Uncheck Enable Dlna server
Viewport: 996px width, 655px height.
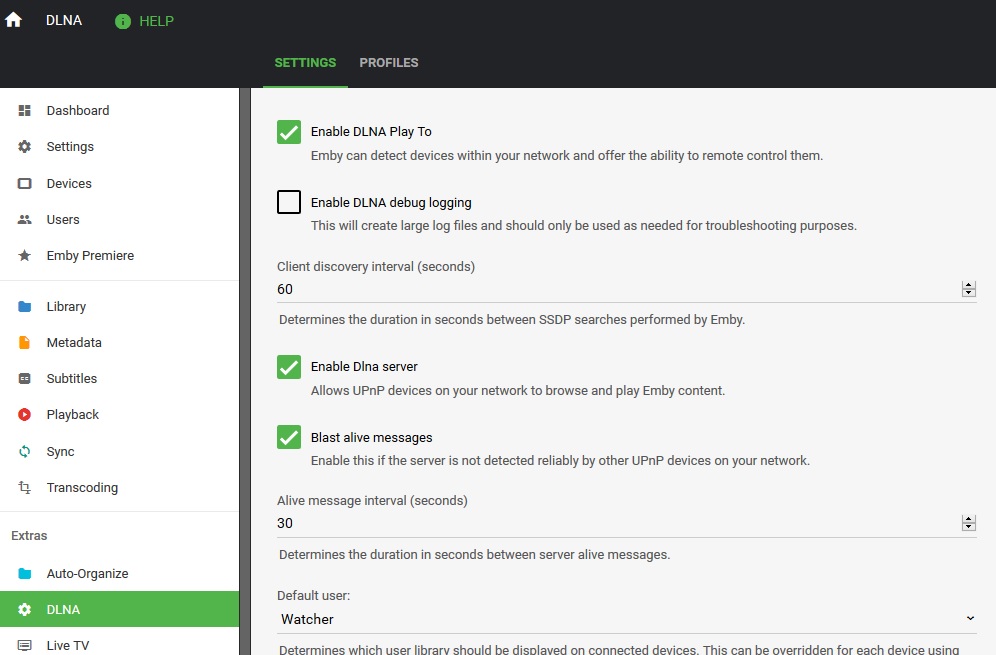(288, 366)
